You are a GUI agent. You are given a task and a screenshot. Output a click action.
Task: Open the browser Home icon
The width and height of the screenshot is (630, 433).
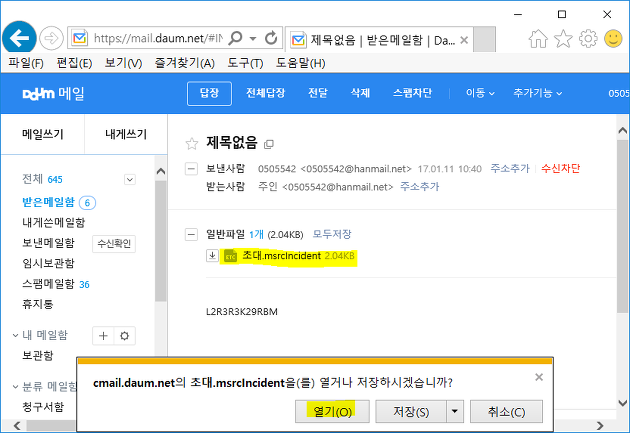coord(538,39)
